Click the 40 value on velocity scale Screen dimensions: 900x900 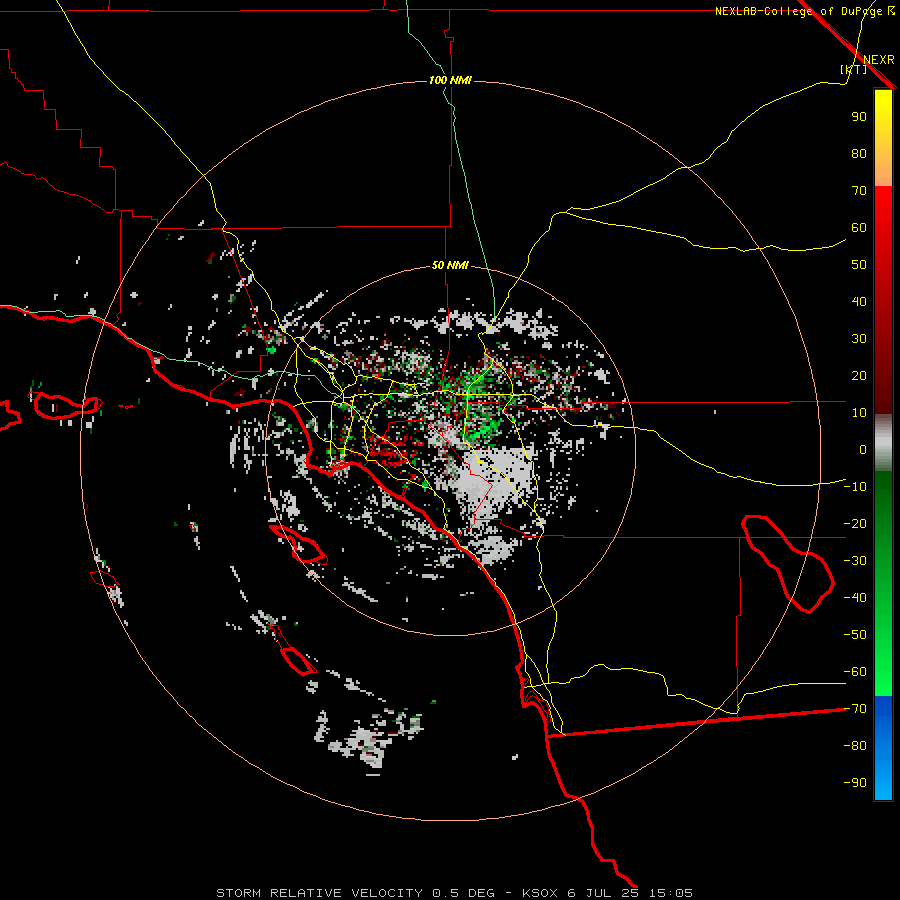(859, 301)
